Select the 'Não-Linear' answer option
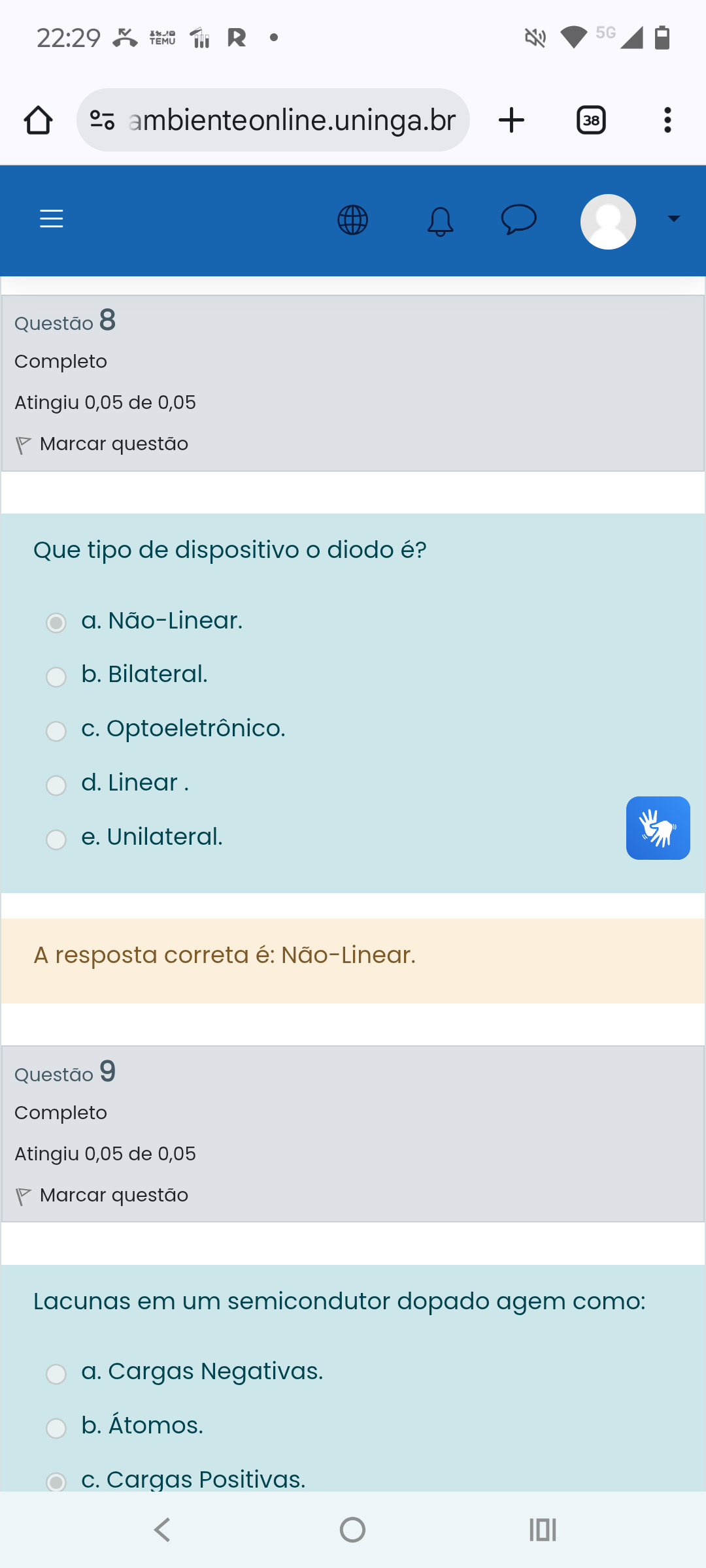The height and width of the screenshot is (1568, 706). (56, 623)
